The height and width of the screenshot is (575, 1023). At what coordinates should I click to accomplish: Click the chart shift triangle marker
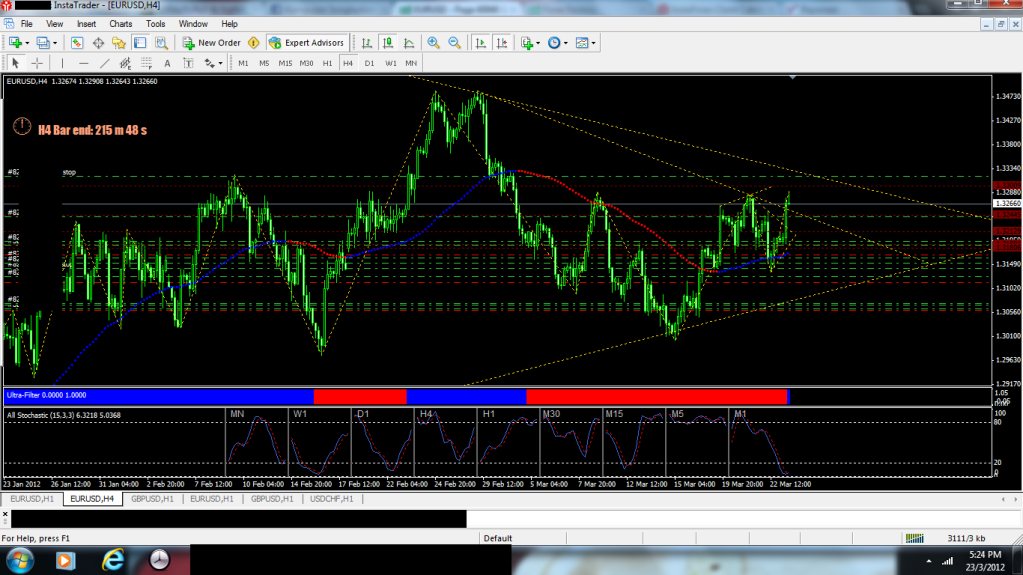(793, 78)
